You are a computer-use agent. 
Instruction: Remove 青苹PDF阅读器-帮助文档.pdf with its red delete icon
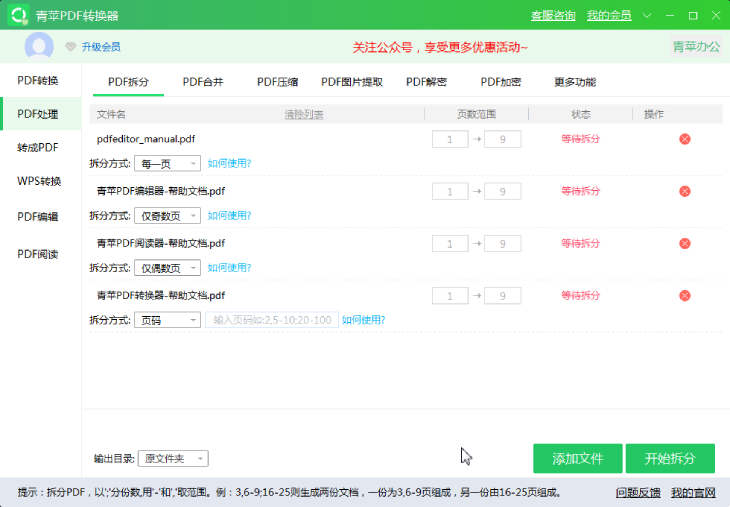coord(684,243)
